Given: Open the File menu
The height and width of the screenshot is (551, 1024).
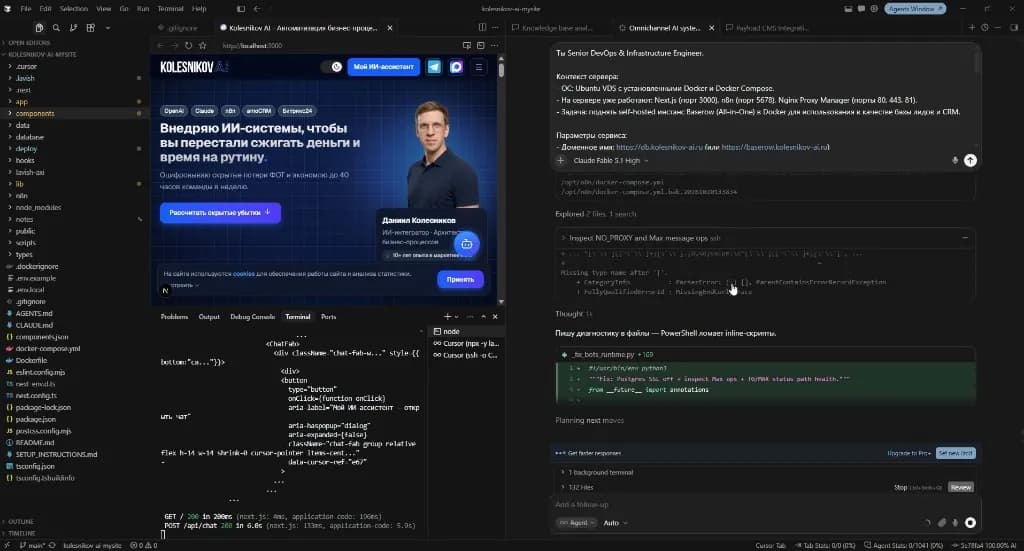Looking at the screenshot, I should coord(26,9).
